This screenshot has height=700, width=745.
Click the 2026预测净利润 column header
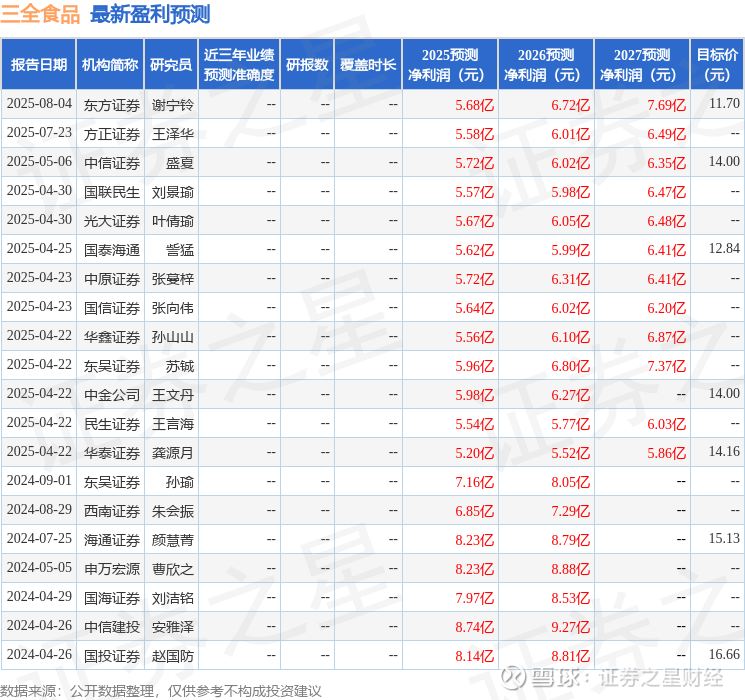pyautogui.click(x=545, y=65)
